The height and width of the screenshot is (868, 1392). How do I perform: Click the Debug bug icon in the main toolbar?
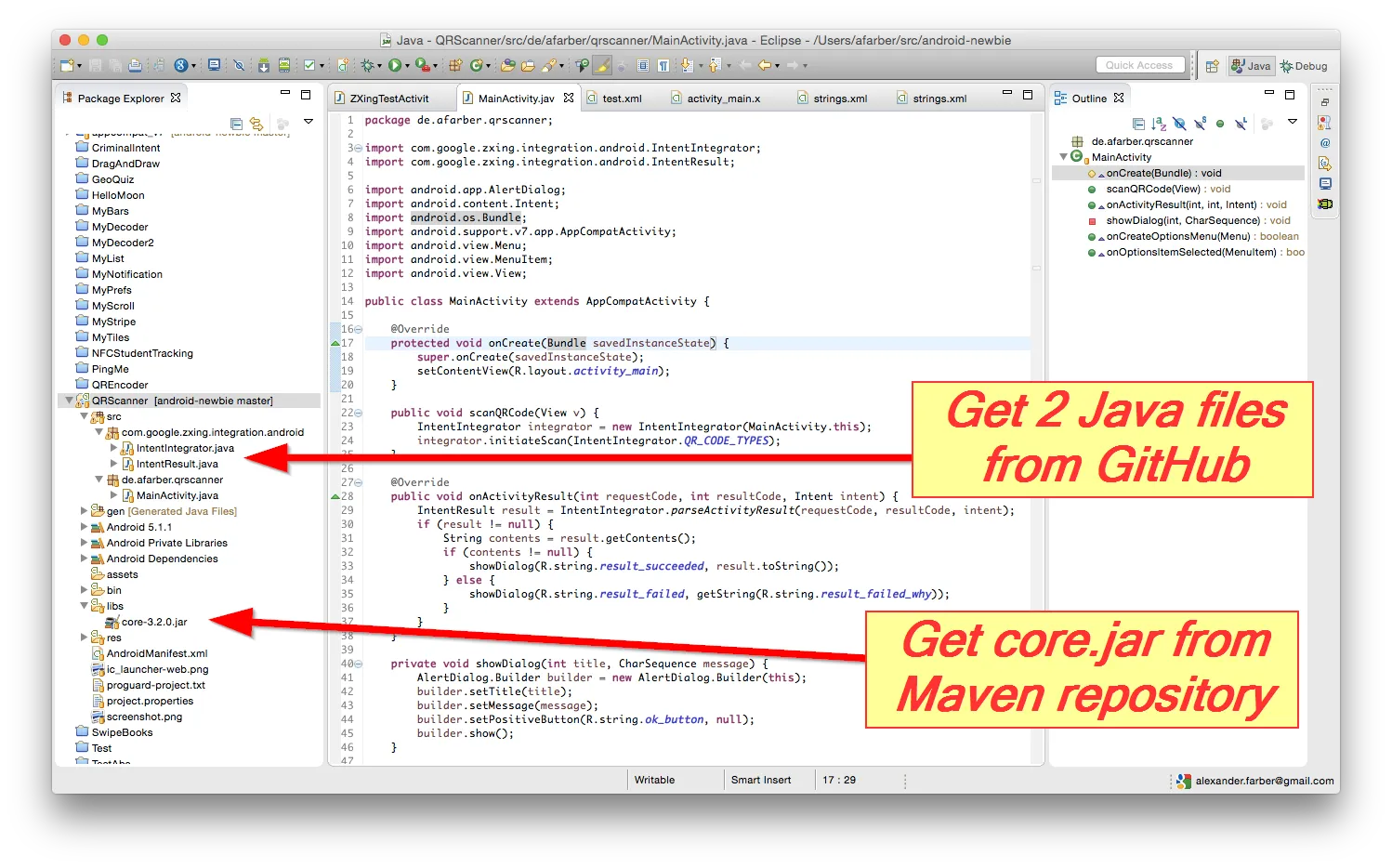coord(368,65)
